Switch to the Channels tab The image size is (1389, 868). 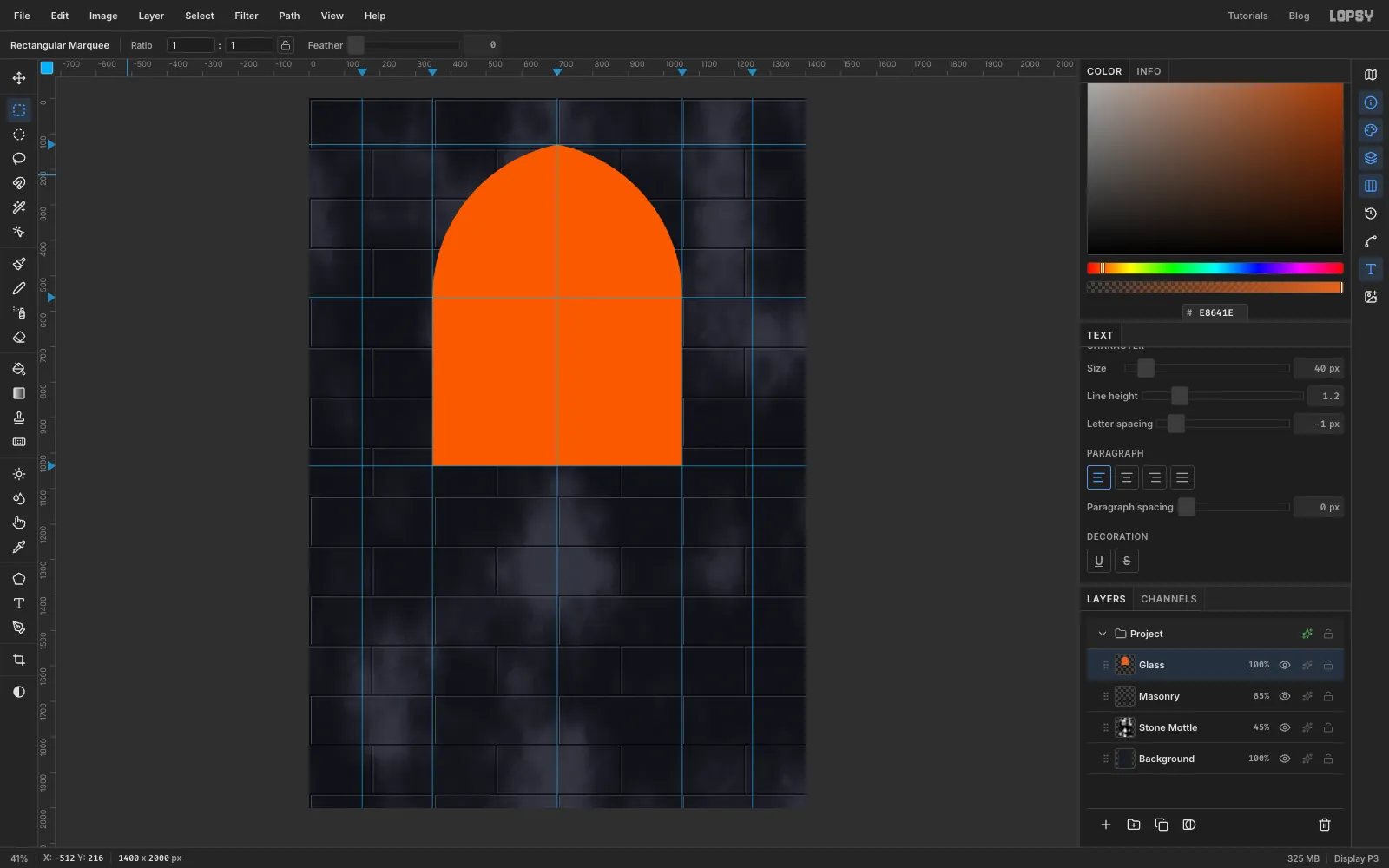point(1168,599)
